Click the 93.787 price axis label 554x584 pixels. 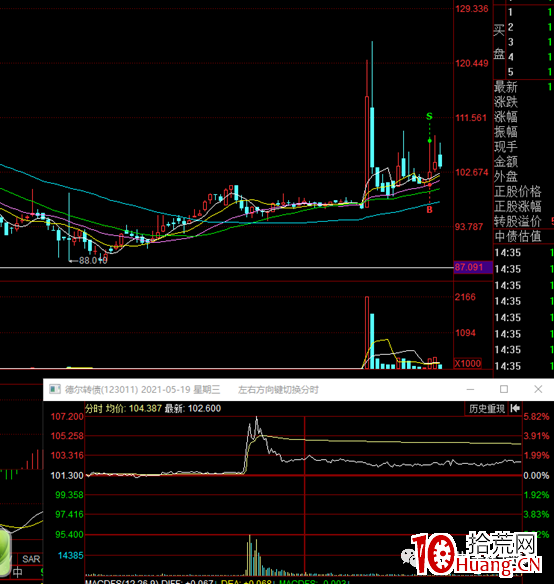[469, 227]
